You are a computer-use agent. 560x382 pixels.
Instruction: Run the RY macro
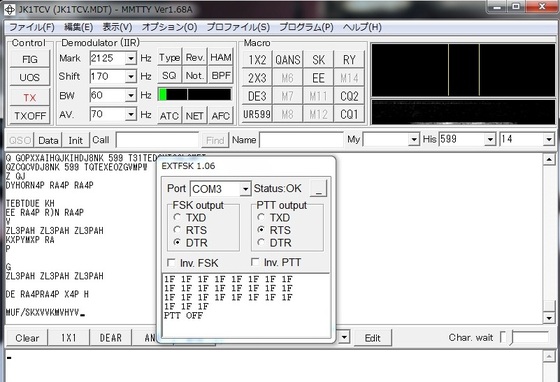349,60
